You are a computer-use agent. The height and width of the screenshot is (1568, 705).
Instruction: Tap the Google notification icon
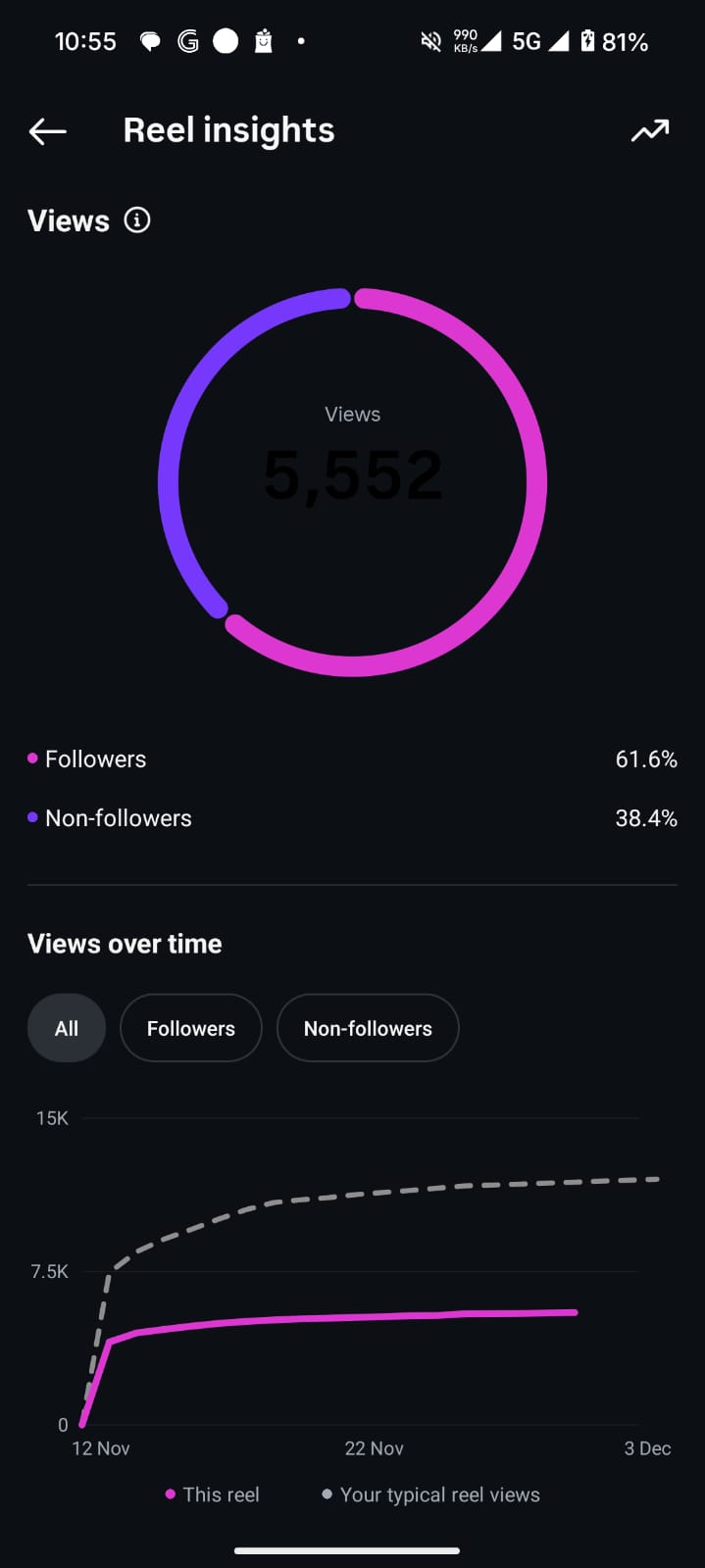click(x=187, y=41)
